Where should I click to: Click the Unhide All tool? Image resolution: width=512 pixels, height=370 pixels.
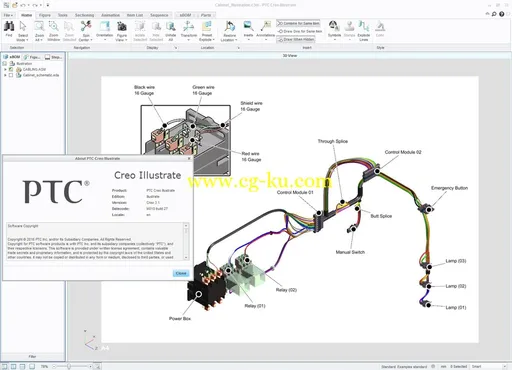[170, 31]
